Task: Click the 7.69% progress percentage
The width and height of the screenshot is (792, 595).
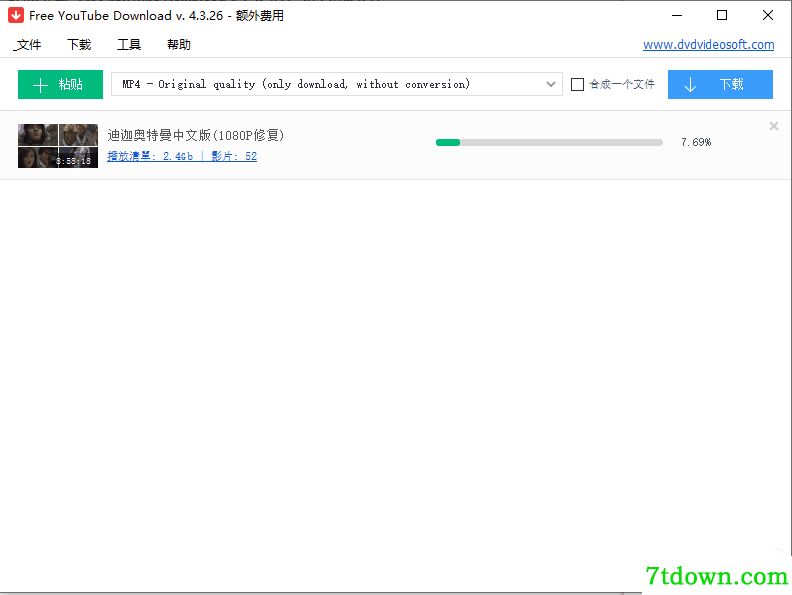Action: click(x=696, y=142)
